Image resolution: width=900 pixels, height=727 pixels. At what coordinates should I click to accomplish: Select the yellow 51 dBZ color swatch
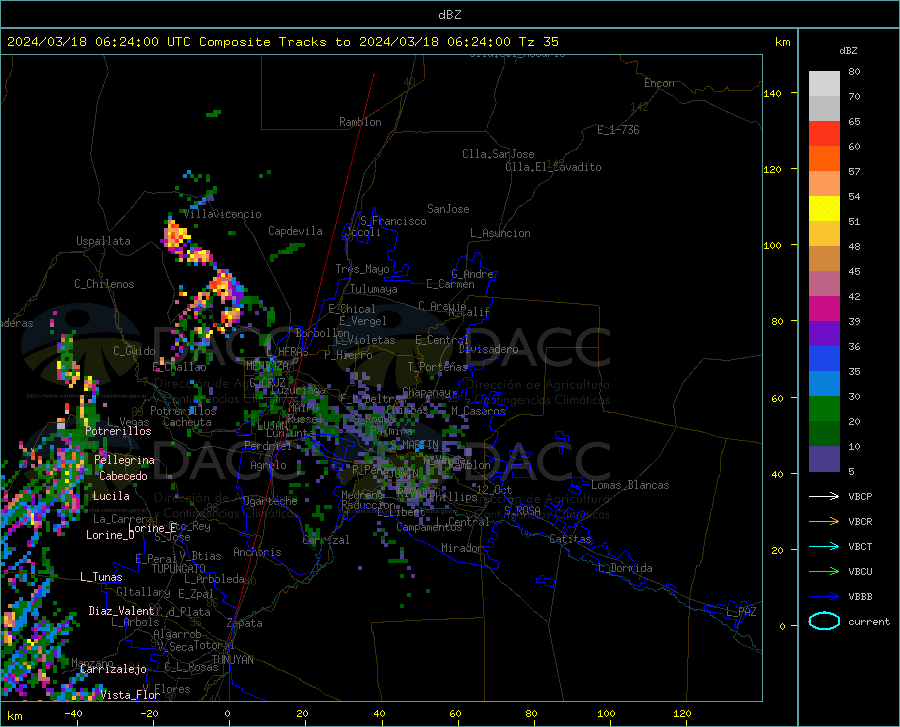824,209
